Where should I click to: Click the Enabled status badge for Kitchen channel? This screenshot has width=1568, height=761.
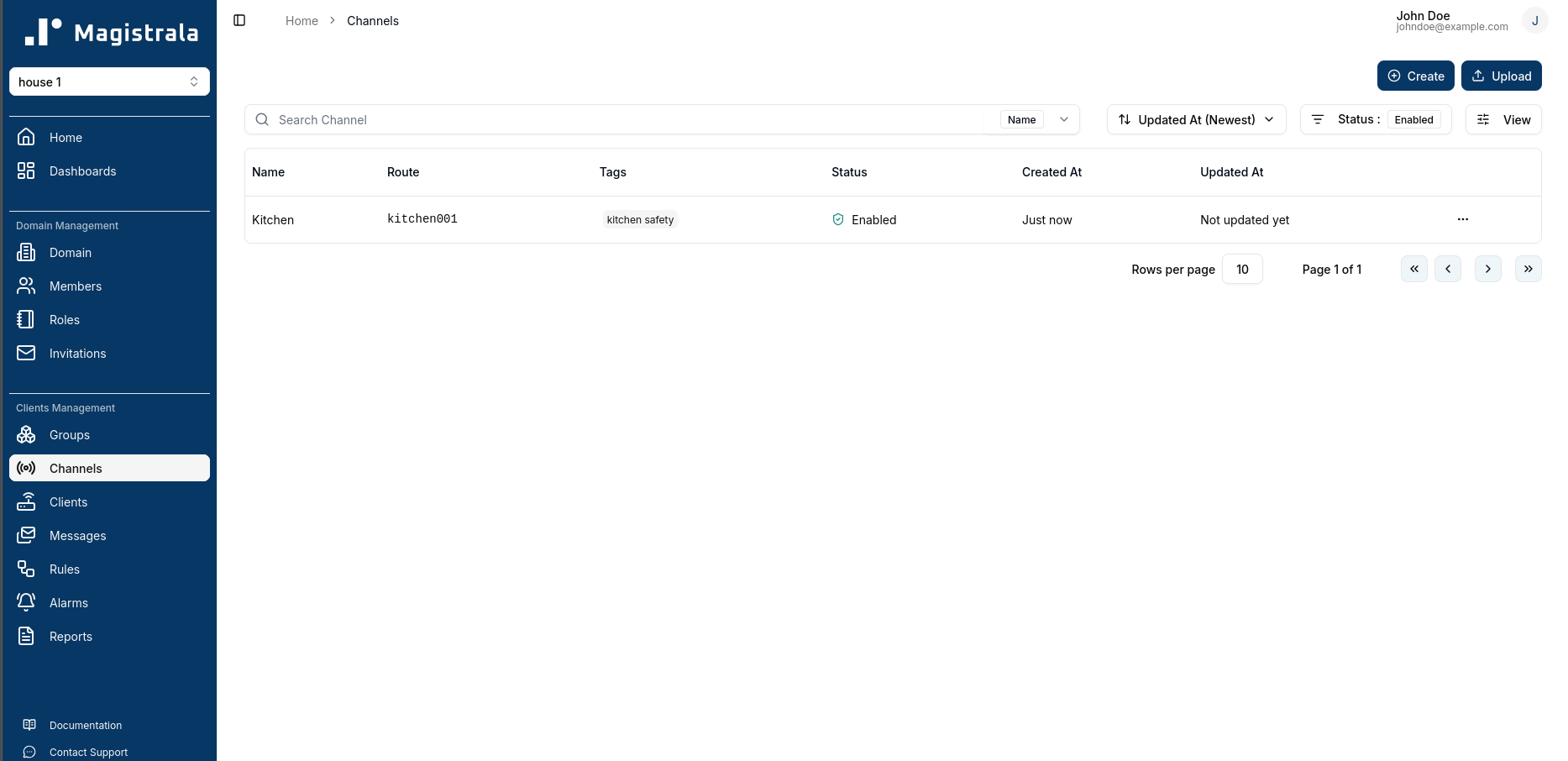(864, 219)
